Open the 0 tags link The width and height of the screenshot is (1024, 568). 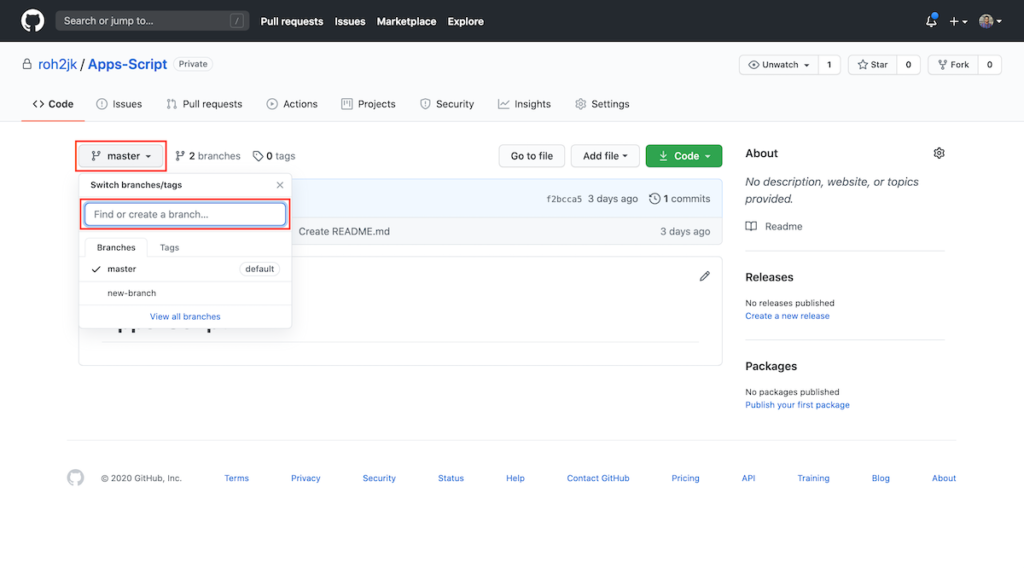(274, 156)
